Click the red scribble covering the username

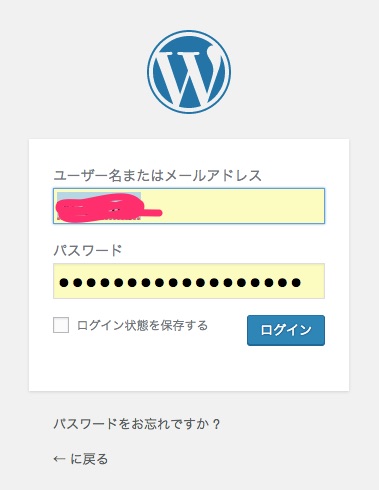click(107, 208)
